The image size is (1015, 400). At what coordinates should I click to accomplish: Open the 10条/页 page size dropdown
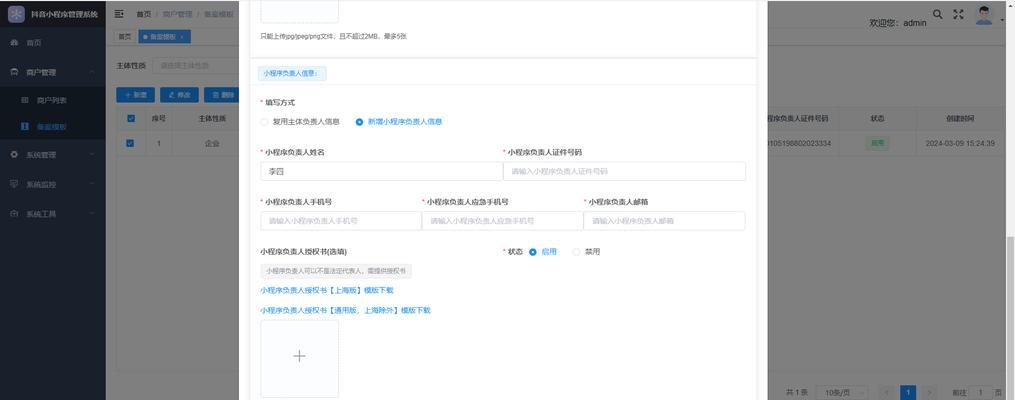(842, 393)
